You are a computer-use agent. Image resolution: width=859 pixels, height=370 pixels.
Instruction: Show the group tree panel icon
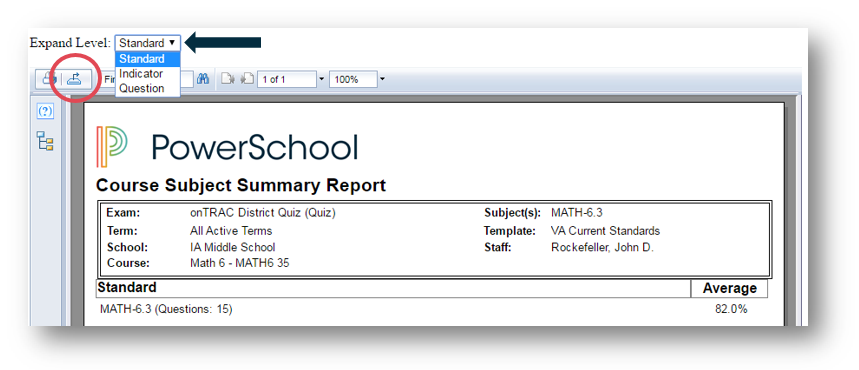pos(45,141)
